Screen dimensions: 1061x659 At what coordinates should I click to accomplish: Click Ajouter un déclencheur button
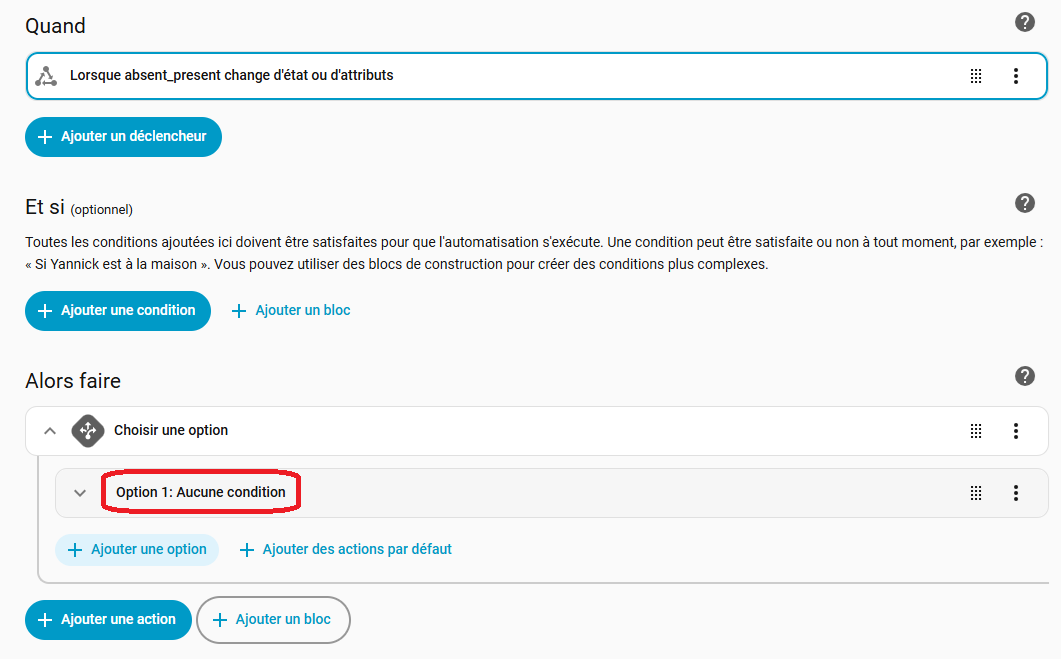pos(123,137)
